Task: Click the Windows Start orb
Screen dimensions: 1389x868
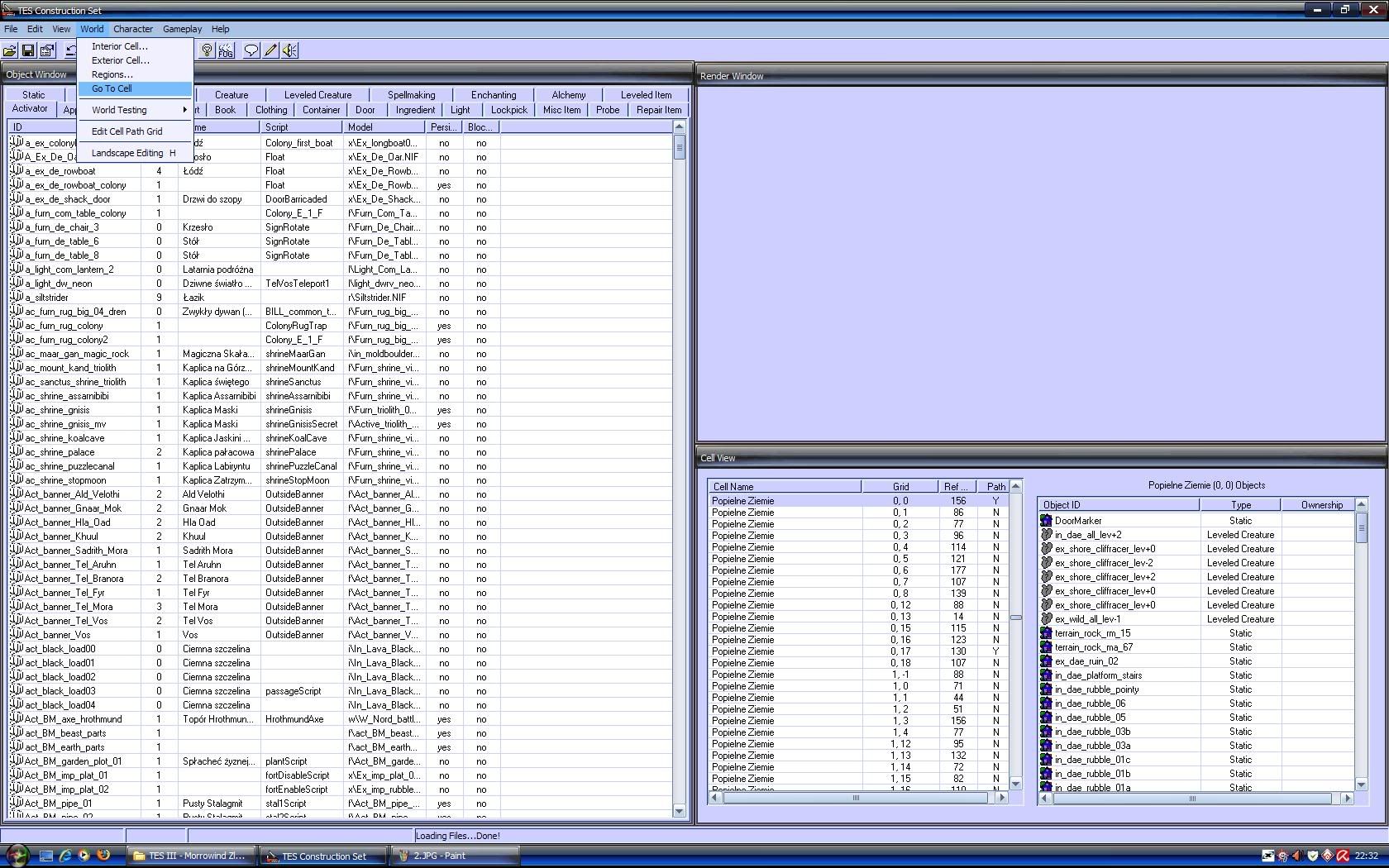Action: 17,856
